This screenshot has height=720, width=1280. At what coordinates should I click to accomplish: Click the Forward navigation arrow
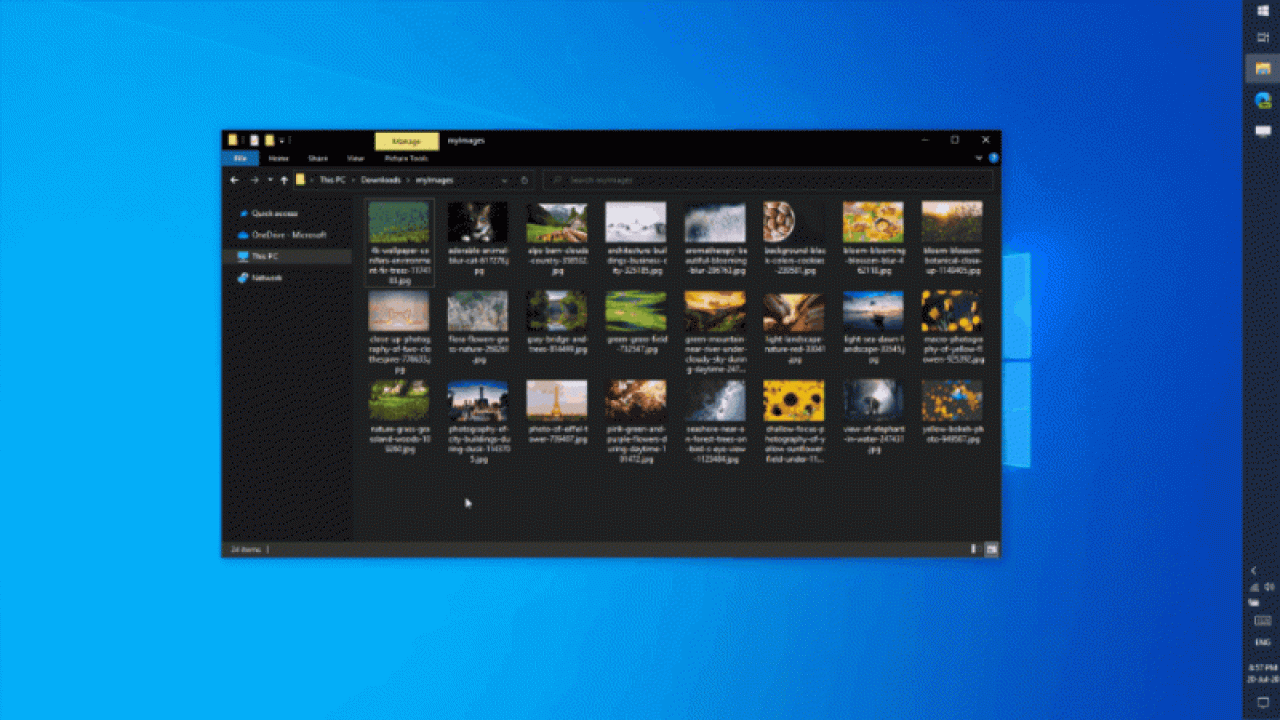[254, 180]
